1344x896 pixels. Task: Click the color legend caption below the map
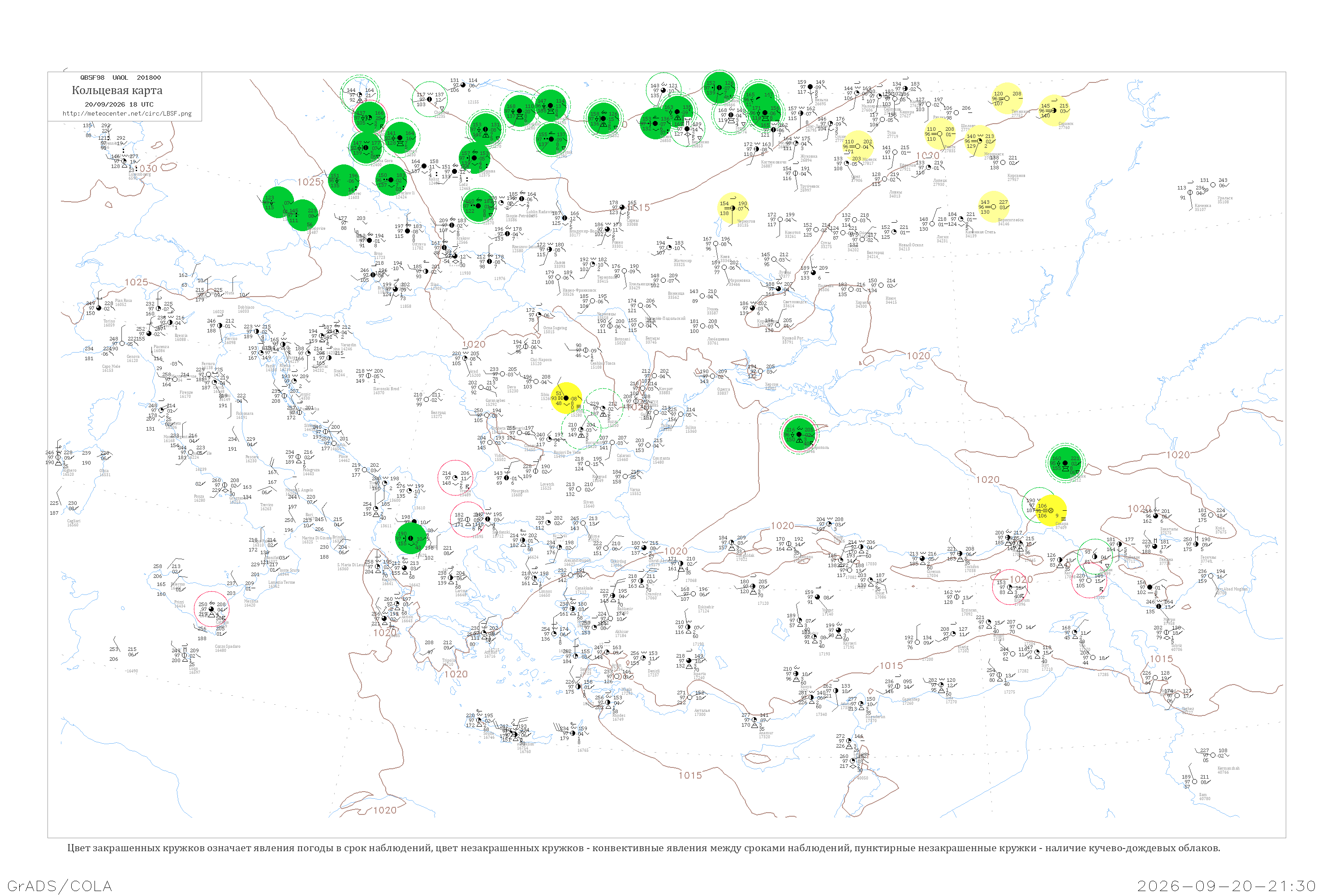643,848
